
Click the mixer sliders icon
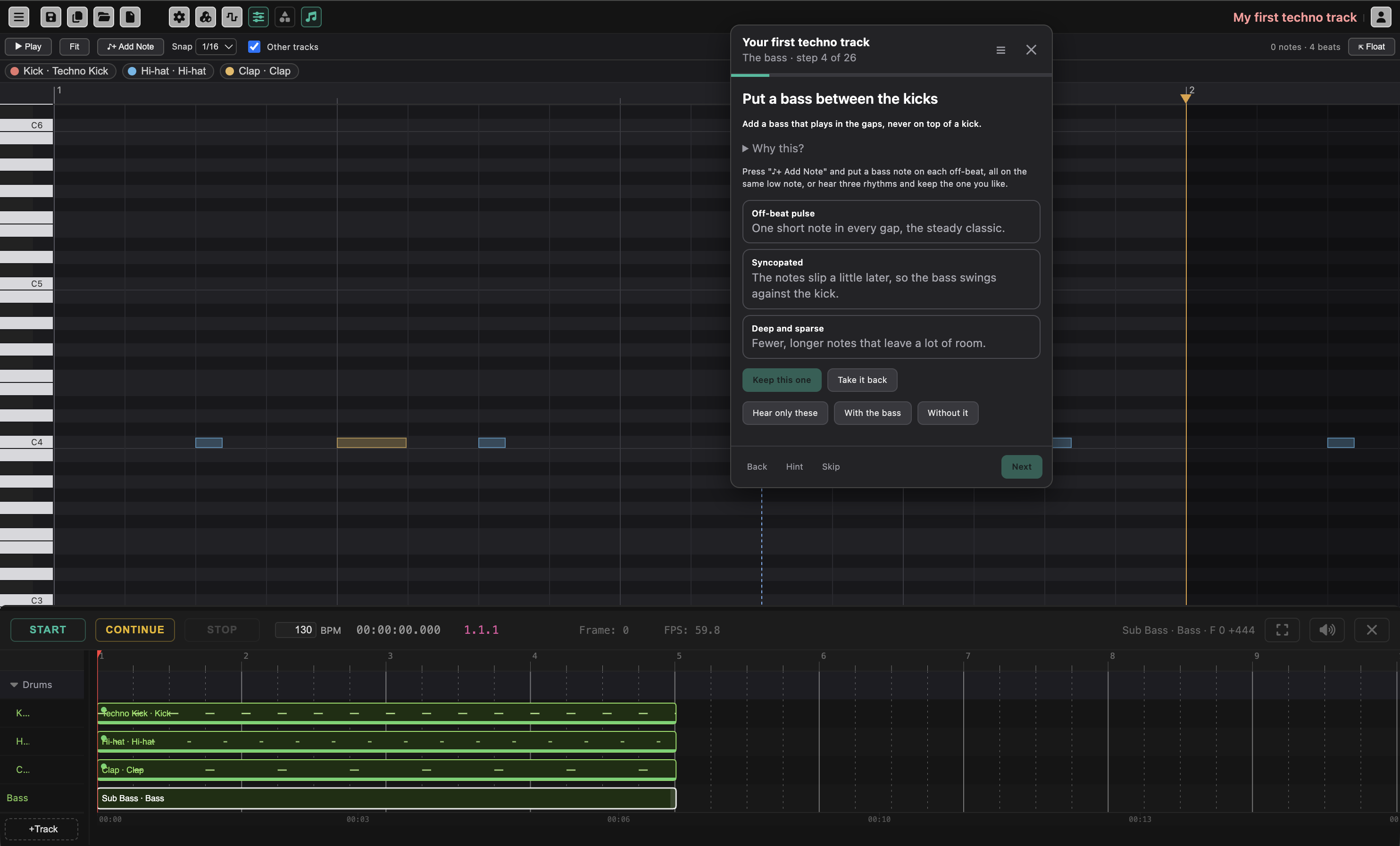(x=258, y=17)
